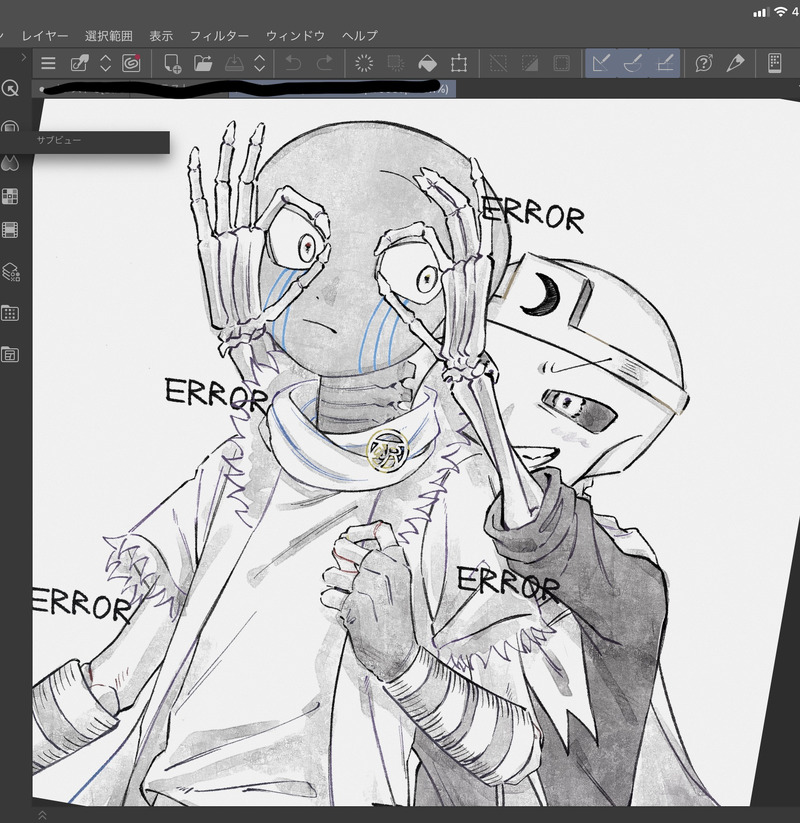Redo the last undone action
The width and height of the screenshot is (800, 823).
point(325,64)
